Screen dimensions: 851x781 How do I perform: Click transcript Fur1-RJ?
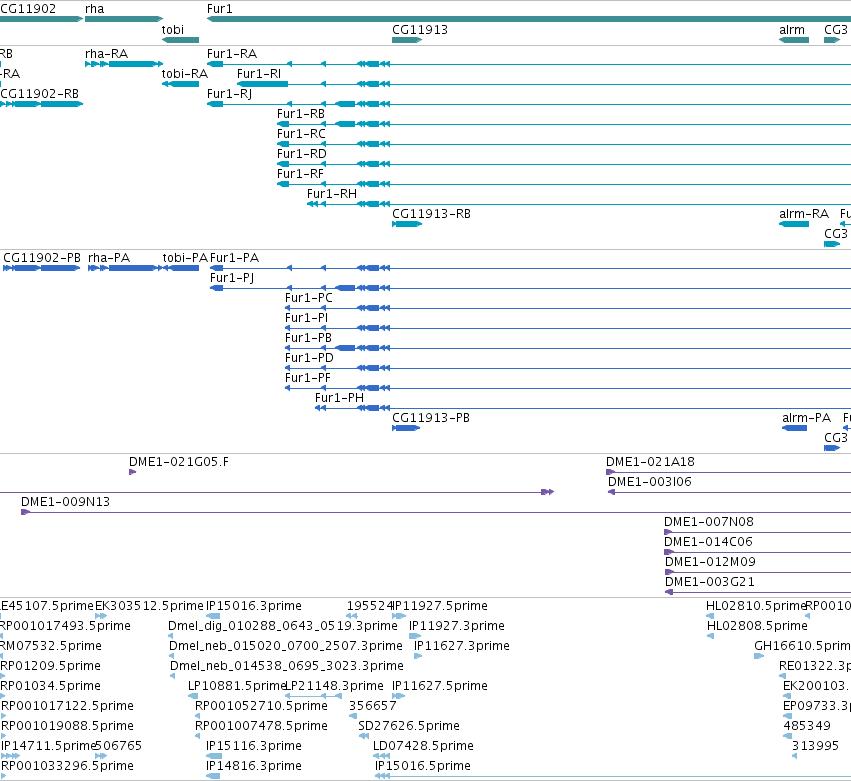point(229,94)
